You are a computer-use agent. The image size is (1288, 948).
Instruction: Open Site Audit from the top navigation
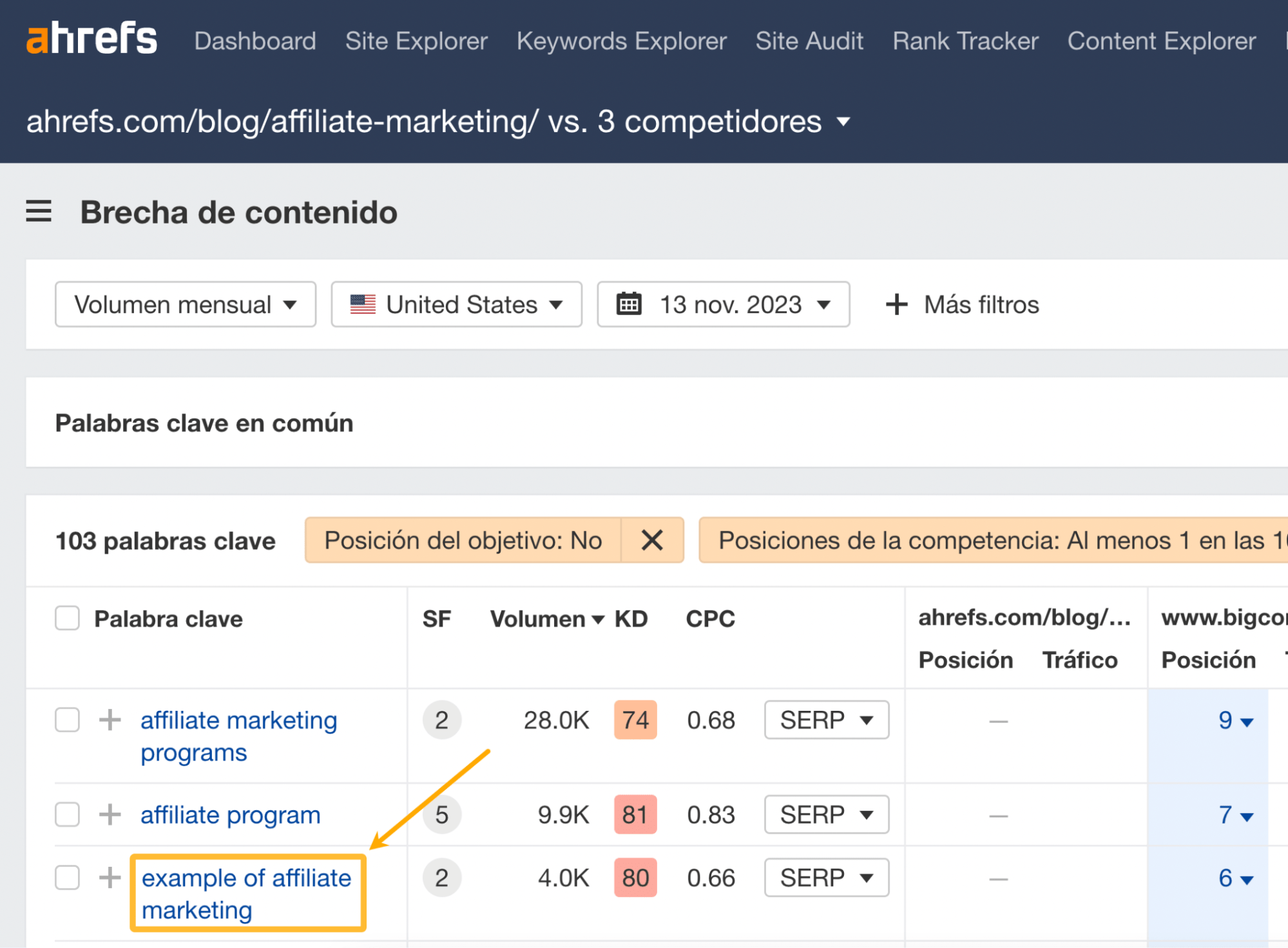(x=809, y=40)
